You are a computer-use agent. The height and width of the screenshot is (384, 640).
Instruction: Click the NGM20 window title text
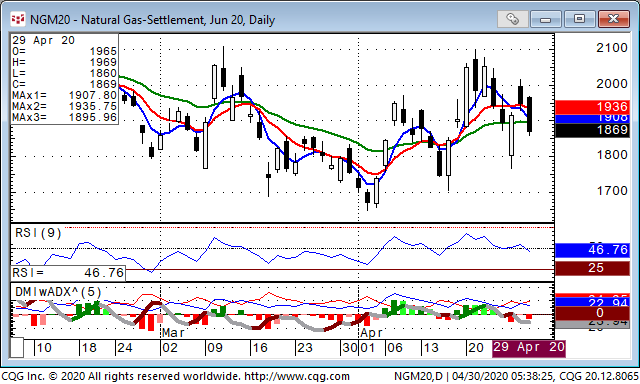pos(152,20)
